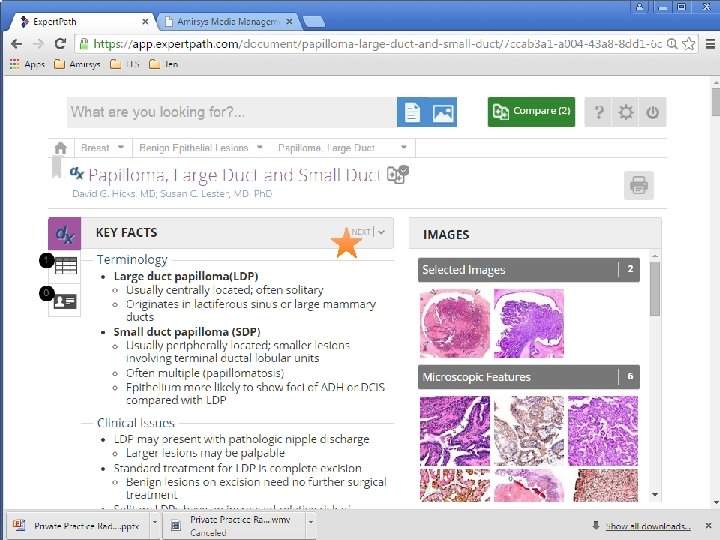This screenshot has height=540, width=720.
Task: Collapse the Selected Images section header
Action: coord(529,270)
